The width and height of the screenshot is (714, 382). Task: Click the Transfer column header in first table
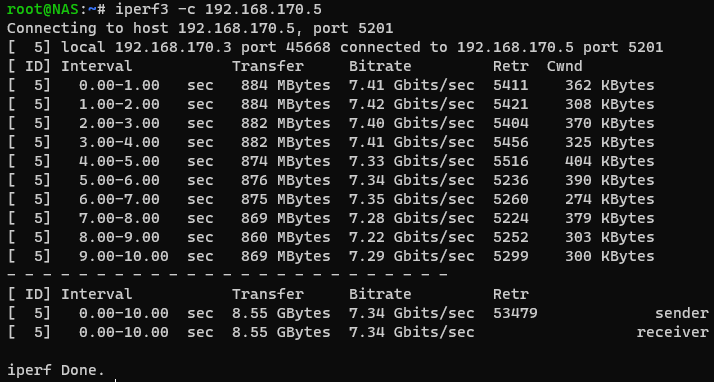[x=268, y=66]
